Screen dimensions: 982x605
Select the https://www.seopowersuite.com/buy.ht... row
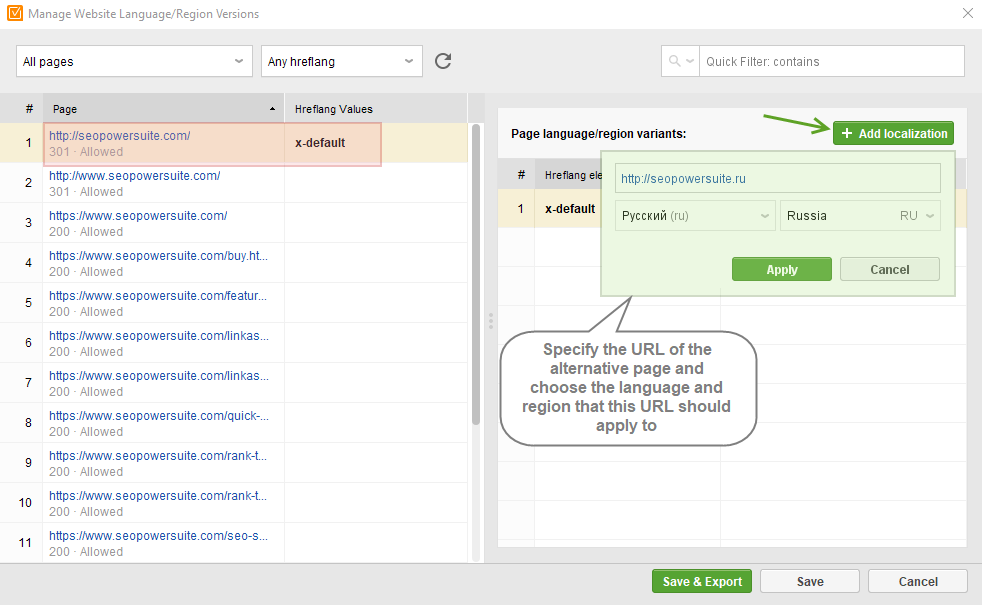[234, 263]
